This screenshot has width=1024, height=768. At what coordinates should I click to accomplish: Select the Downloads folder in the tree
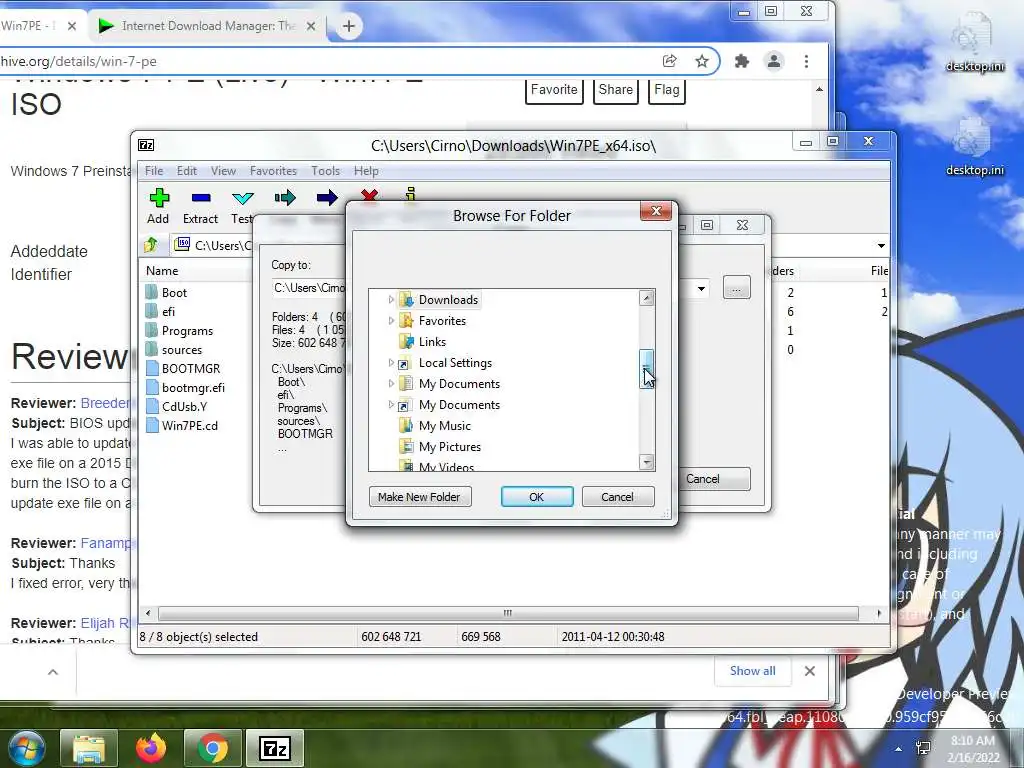coord(448,300)
